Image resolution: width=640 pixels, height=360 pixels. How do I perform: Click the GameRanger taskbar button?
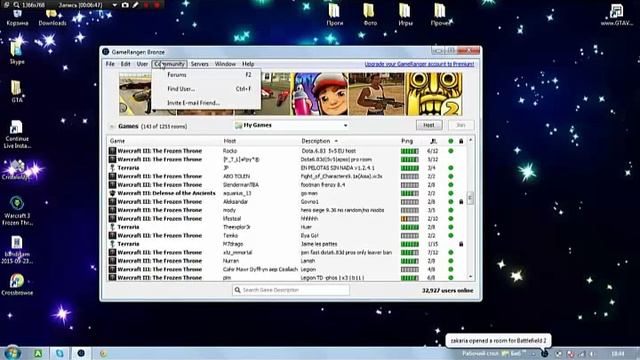81,353
